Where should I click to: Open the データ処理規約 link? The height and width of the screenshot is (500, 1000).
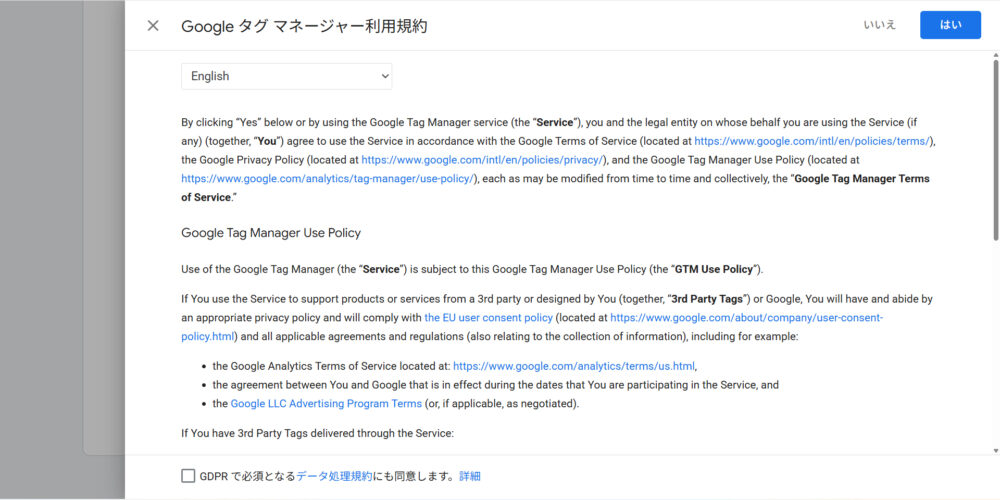(x=334, y=476)
